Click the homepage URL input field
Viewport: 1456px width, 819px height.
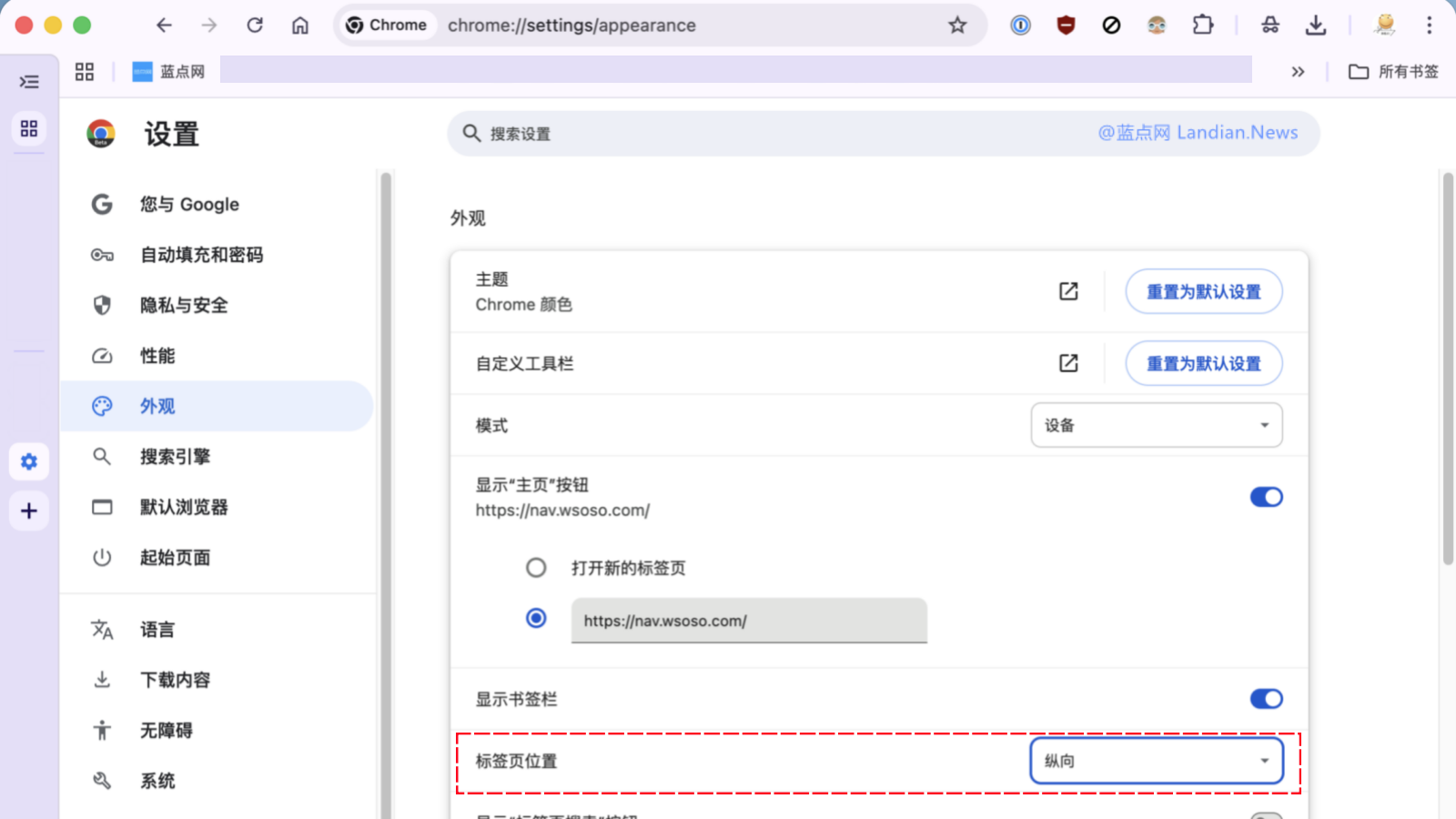click(x=748, y=621)
